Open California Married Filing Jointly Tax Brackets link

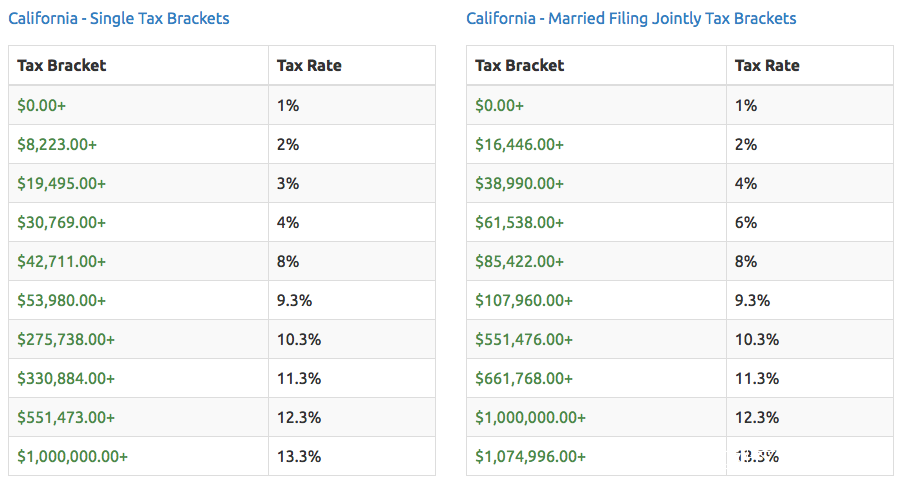click(x=631, y=18)
